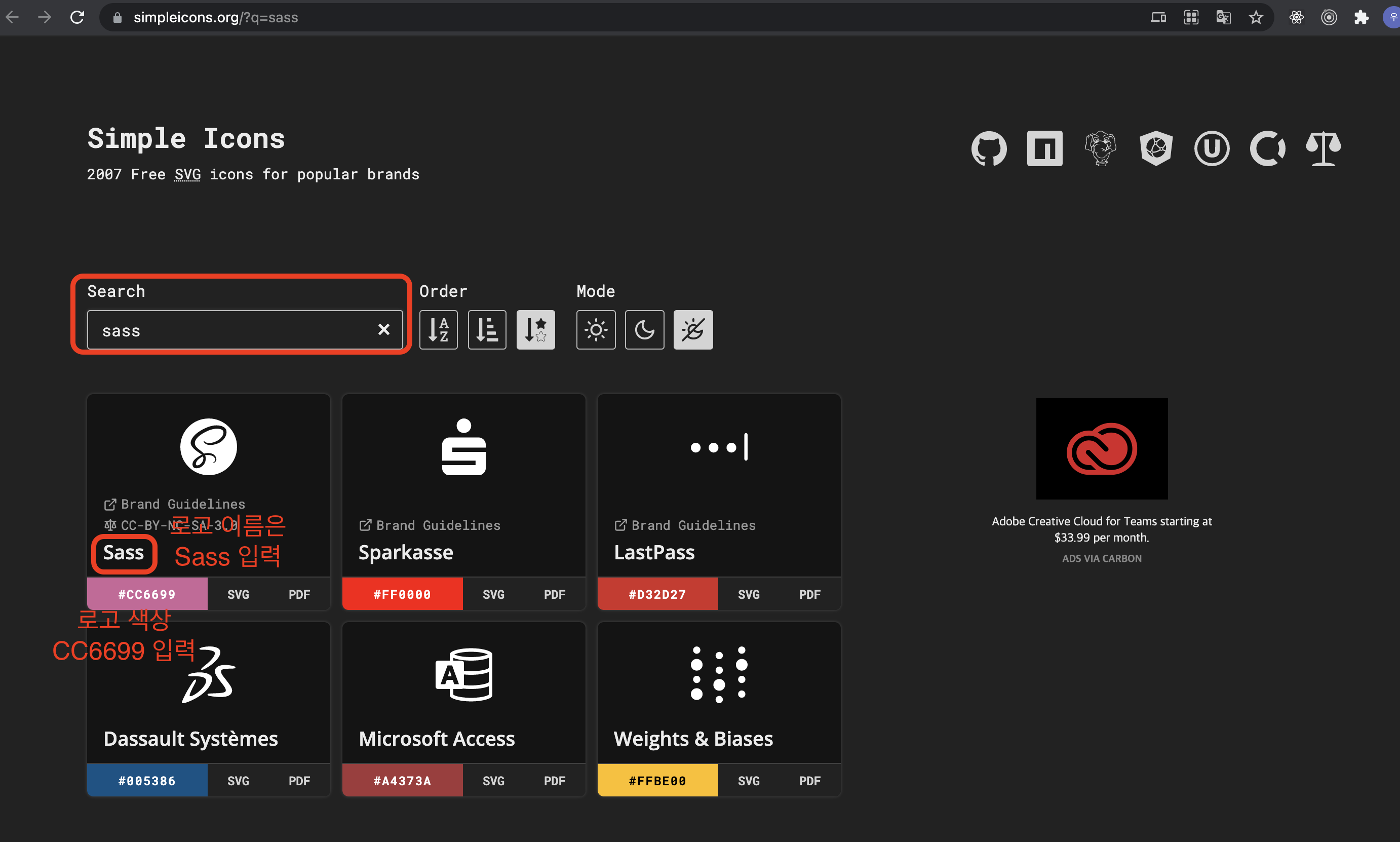Open the GitHub repository icon in header
Viewport: 1400px width, 842px height.
point(989,148)
